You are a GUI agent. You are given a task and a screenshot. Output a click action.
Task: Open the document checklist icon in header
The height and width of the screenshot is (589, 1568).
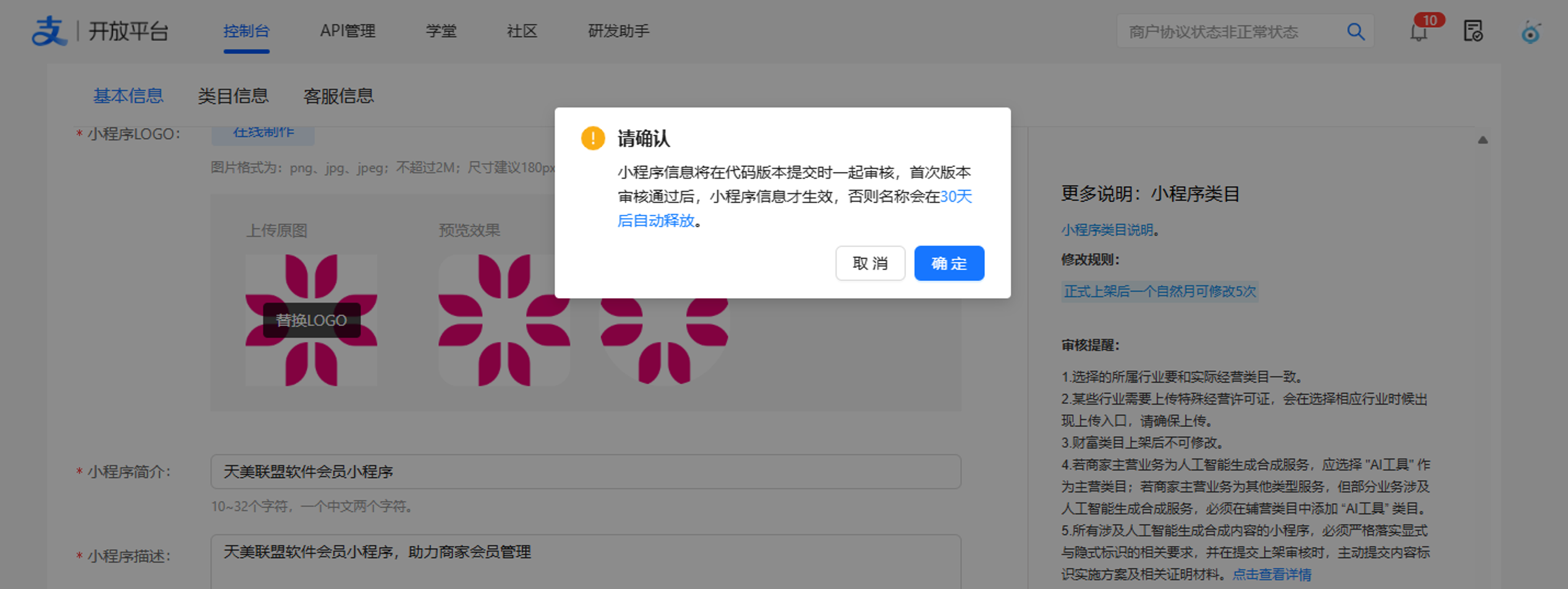point(1473,31)
